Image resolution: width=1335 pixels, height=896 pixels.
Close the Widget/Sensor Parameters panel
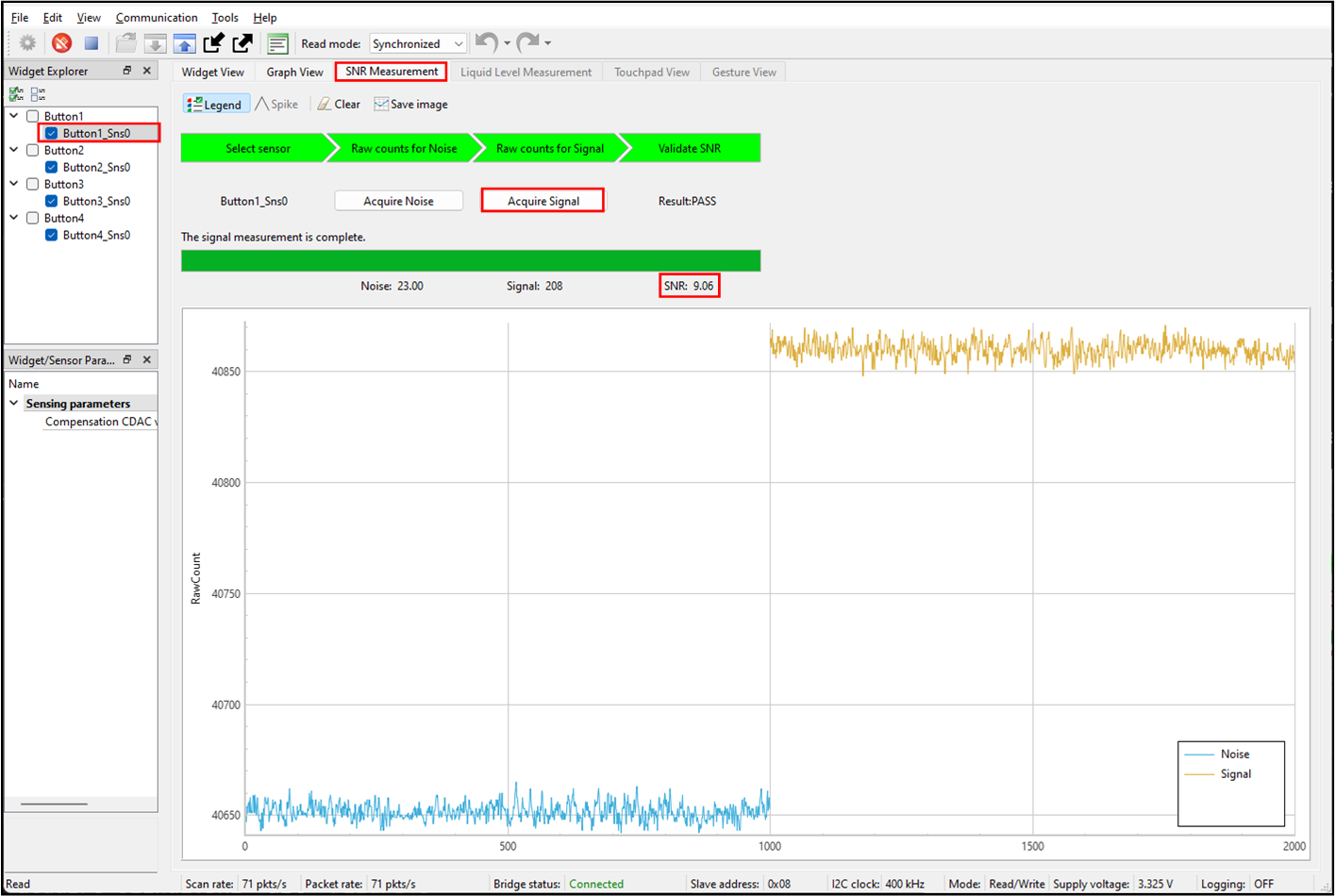pos(146,360)
